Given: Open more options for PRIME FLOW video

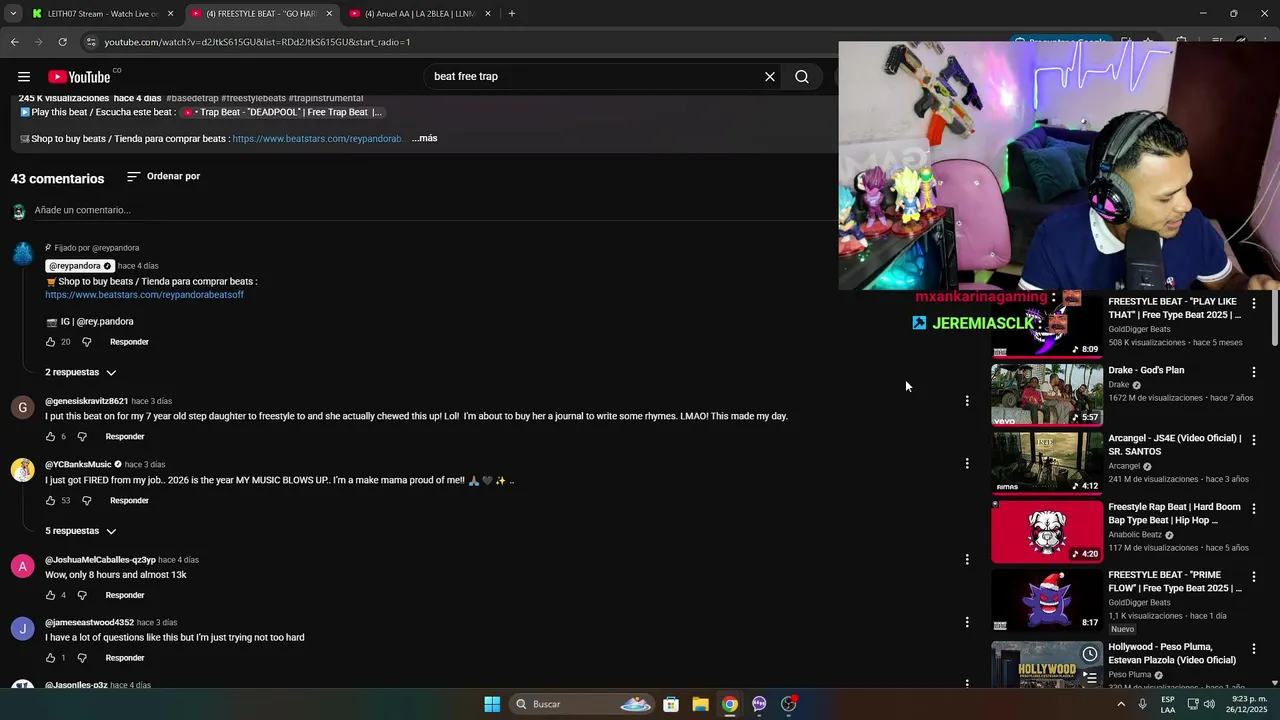Looking at the screenshot, I should click(x=1254, y=577).
